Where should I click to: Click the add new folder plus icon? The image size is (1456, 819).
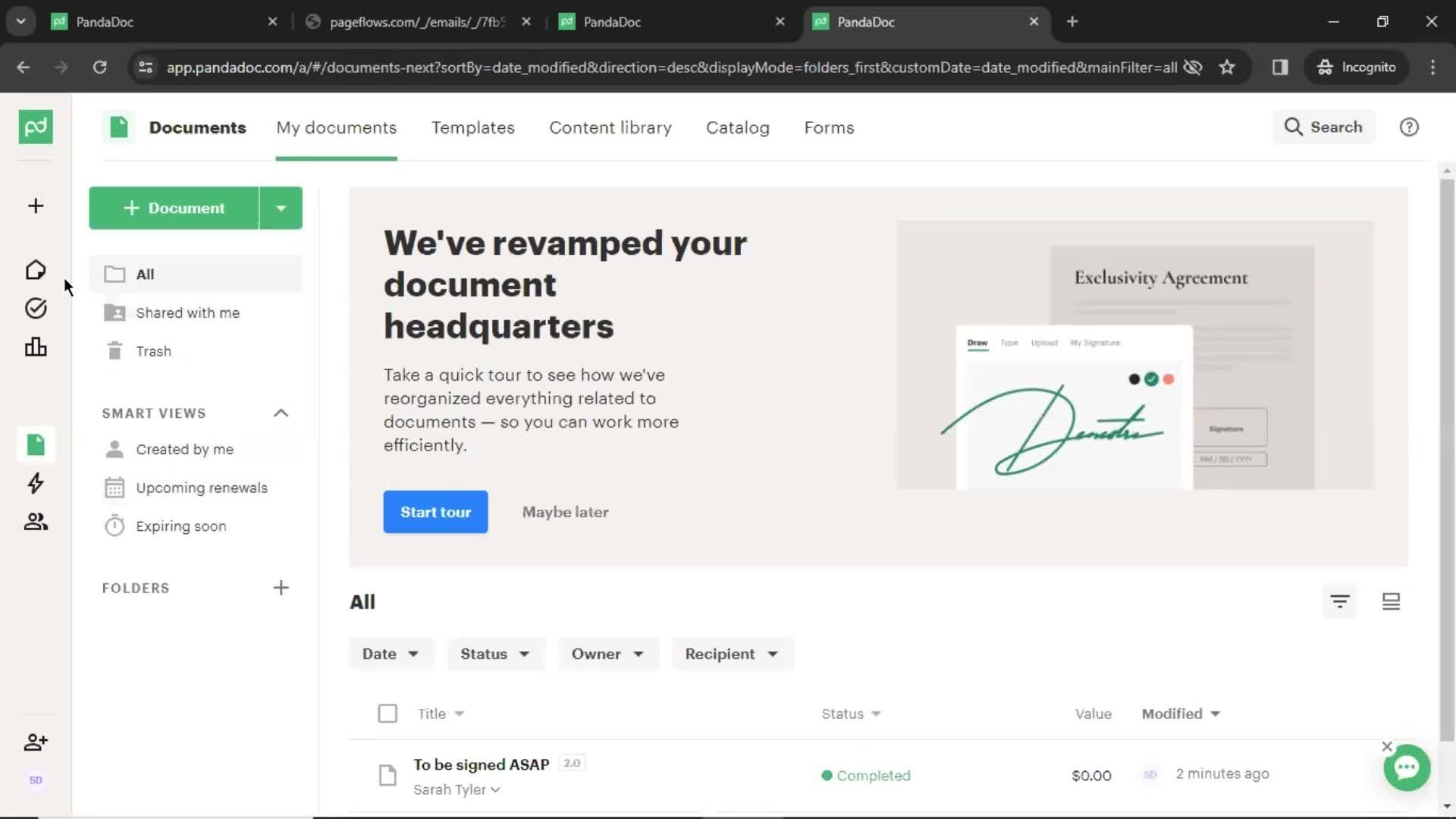[280, 587]
